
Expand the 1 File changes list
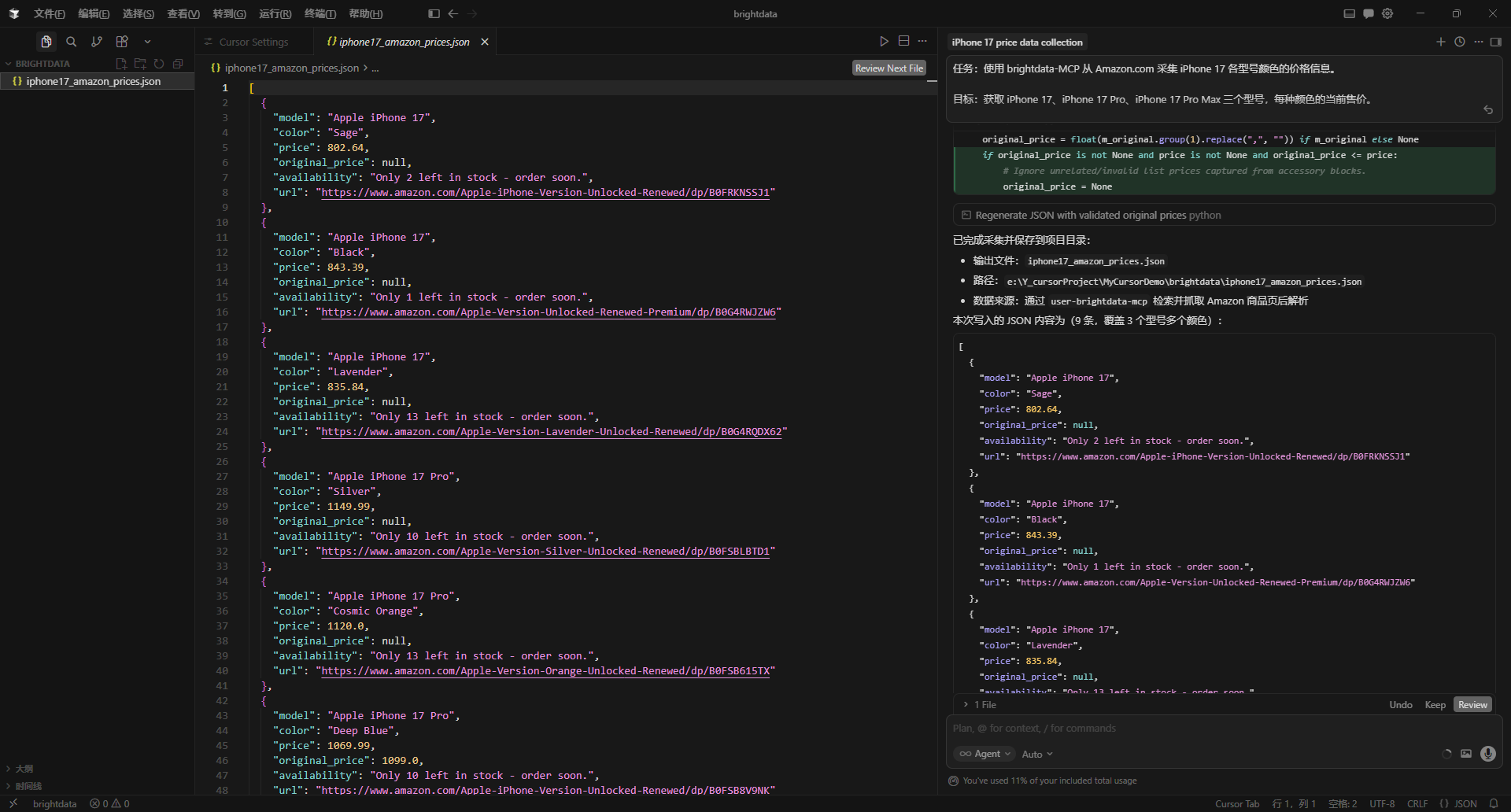tap(979, 705)
